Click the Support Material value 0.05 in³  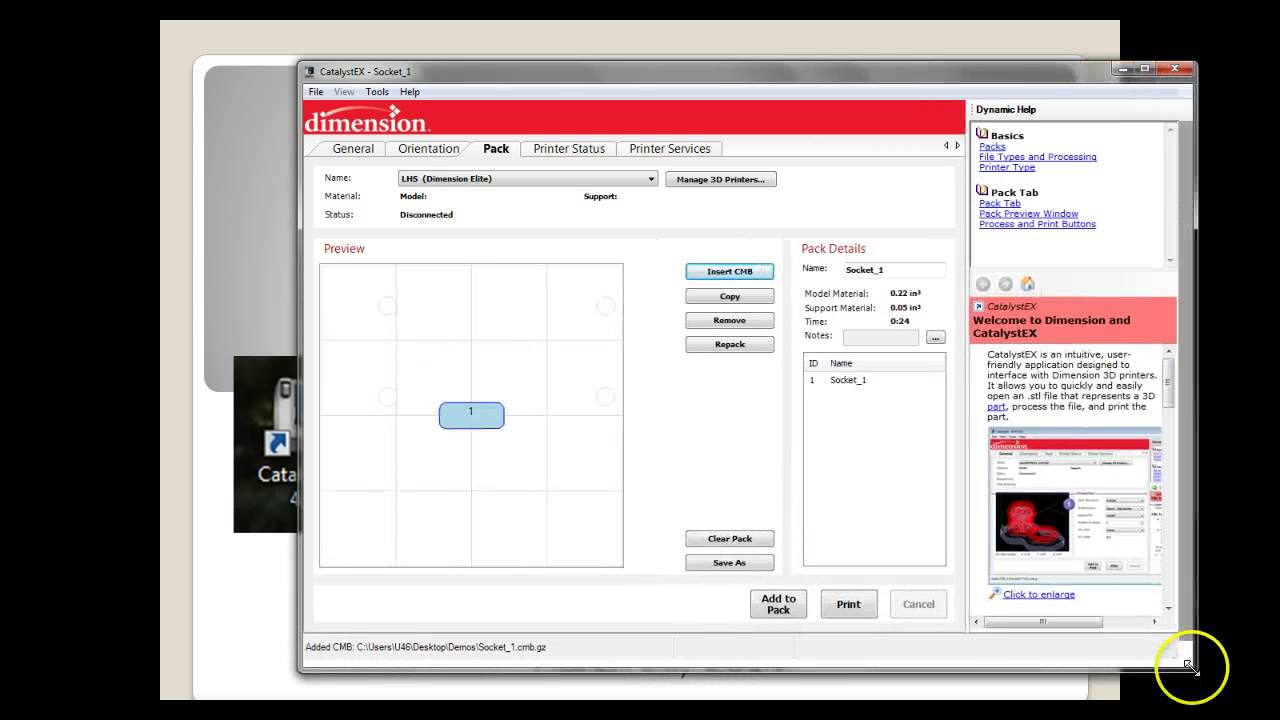pyautogui.click(x=906, y=308)
